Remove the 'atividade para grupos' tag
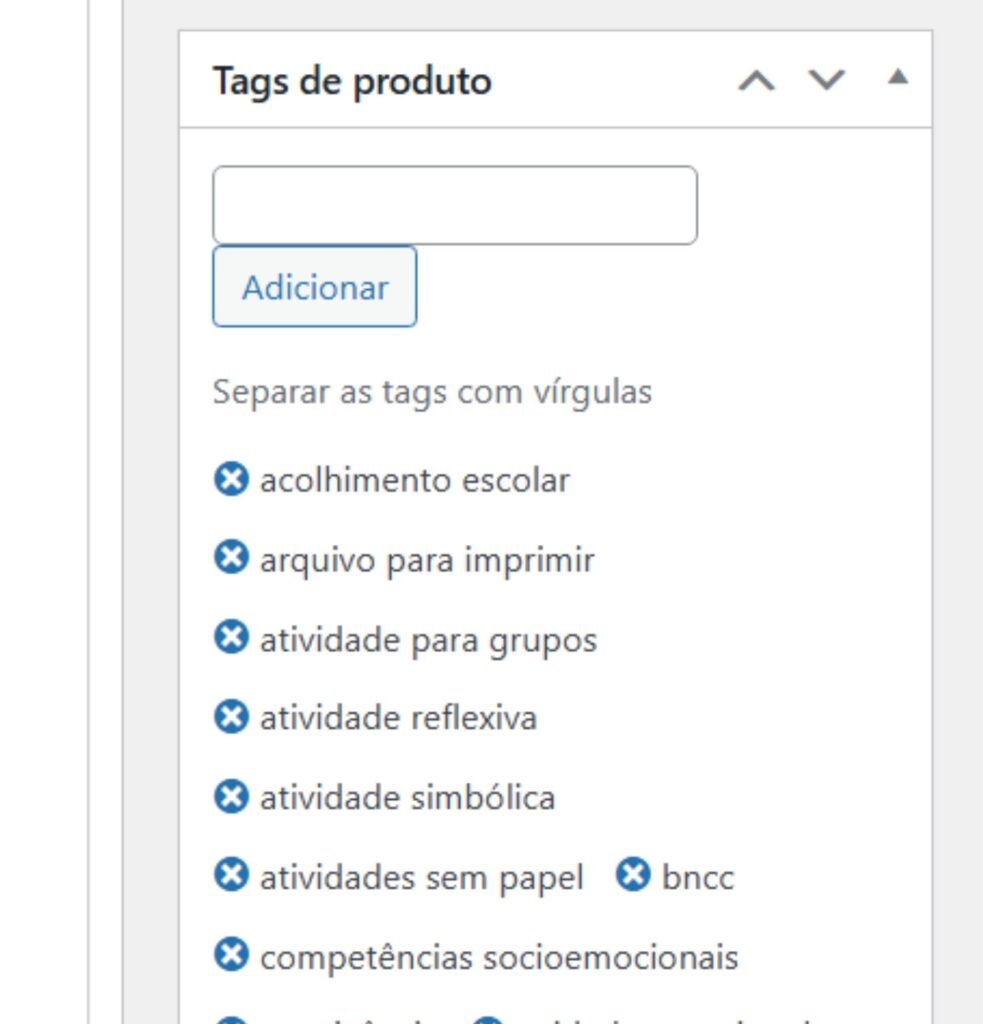983x1024 pixels. 230,638
